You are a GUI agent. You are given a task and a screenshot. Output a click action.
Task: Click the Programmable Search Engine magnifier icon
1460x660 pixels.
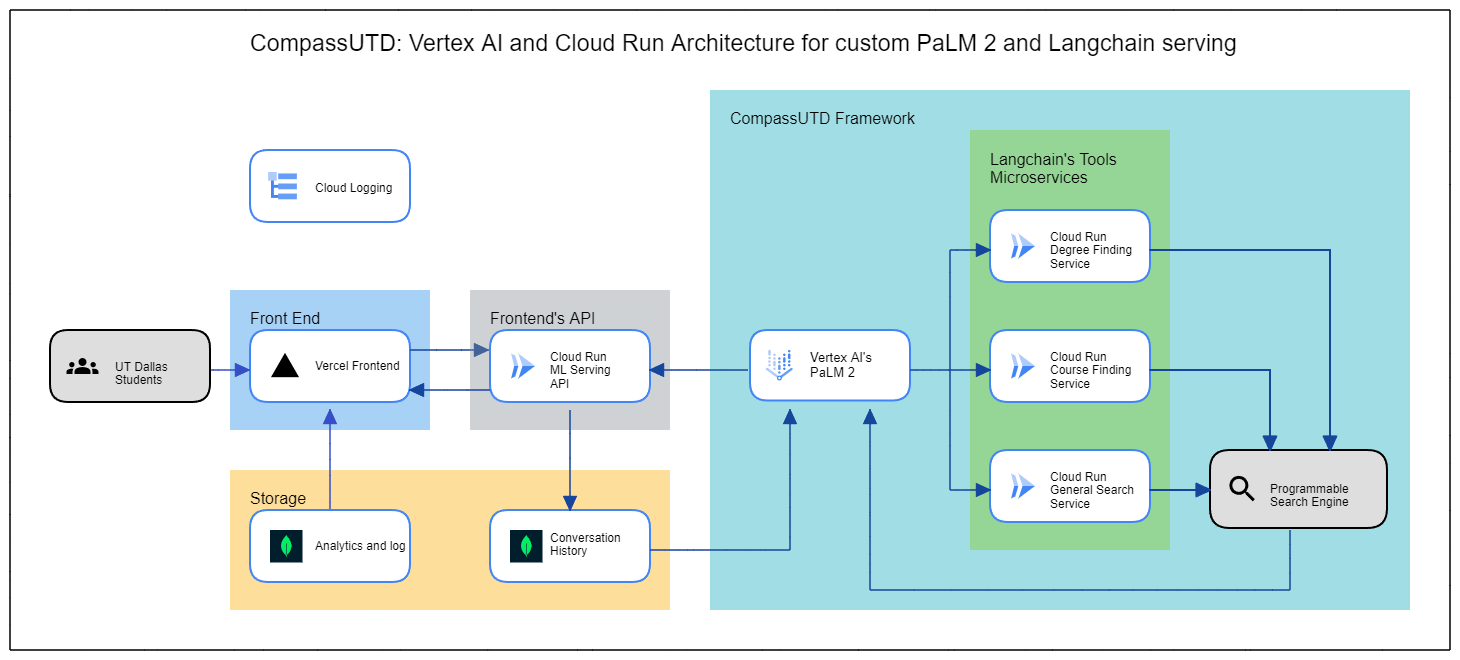(1242, 488)
